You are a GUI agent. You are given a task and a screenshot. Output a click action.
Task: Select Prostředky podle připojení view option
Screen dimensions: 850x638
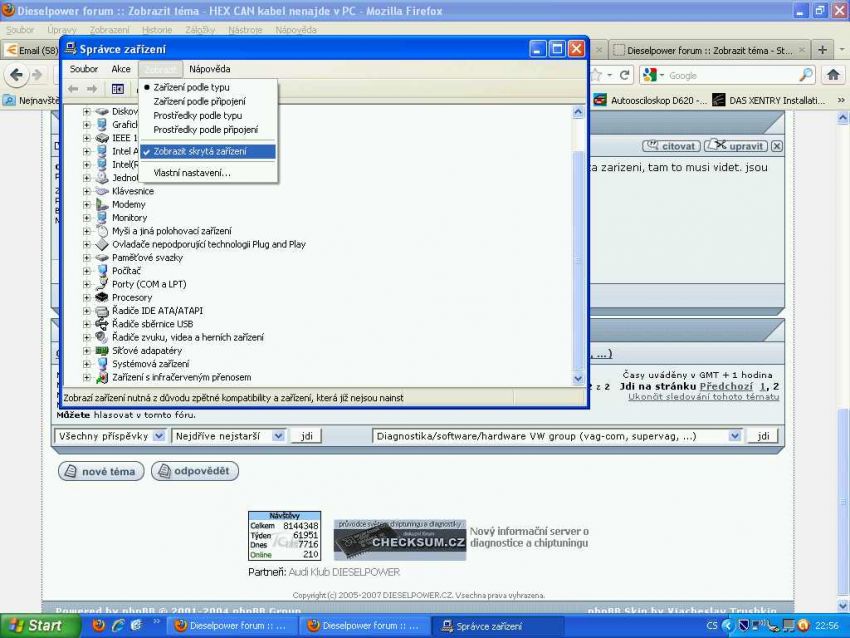pos(205,130)
